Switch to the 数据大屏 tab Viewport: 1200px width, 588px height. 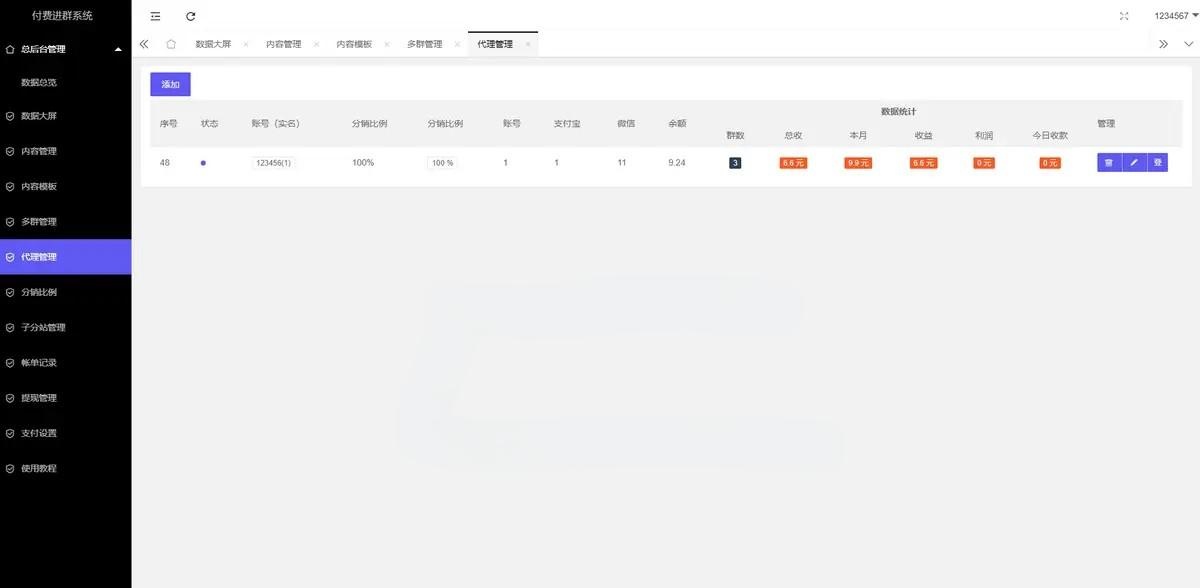pyautogui.click(x=216, y=43)
